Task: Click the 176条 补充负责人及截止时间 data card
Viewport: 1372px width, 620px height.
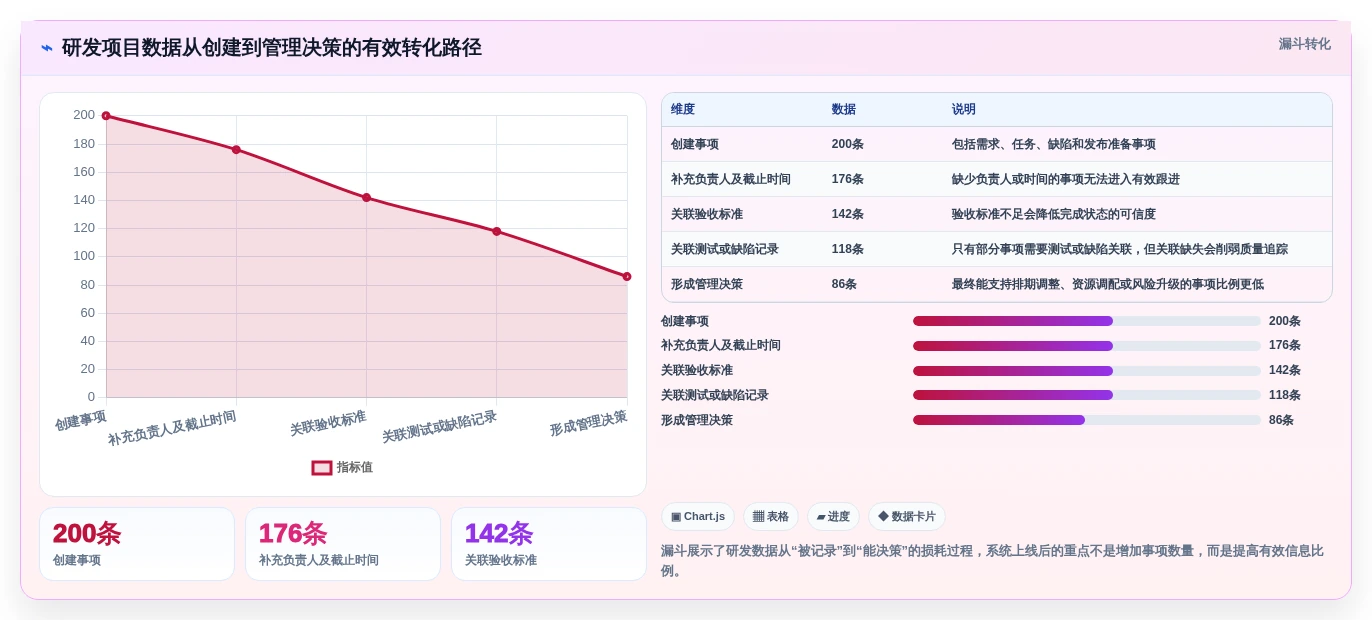Action: click(343, 544)
